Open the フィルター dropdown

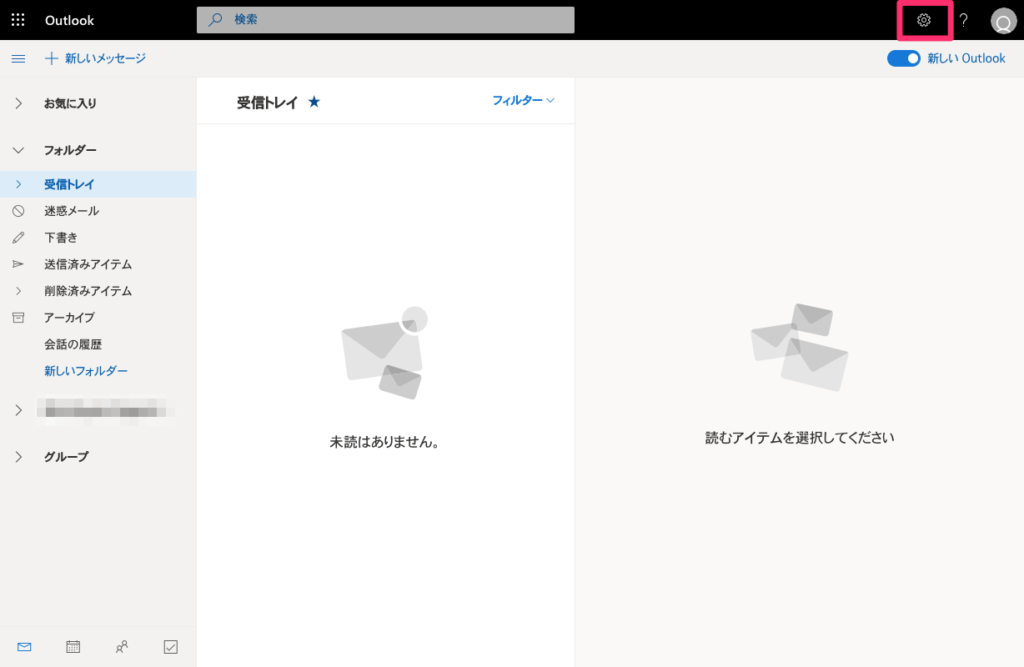click(523, 101)
